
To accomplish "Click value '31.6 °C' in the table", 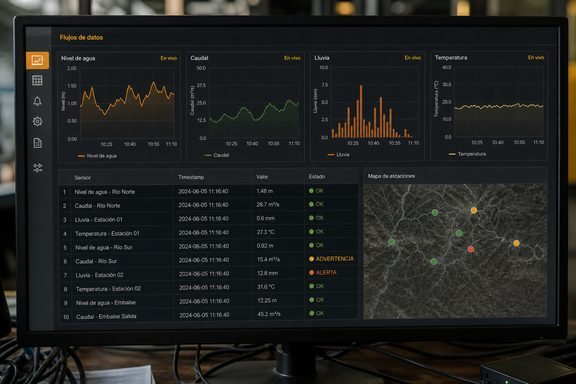I will pos(266,287).
